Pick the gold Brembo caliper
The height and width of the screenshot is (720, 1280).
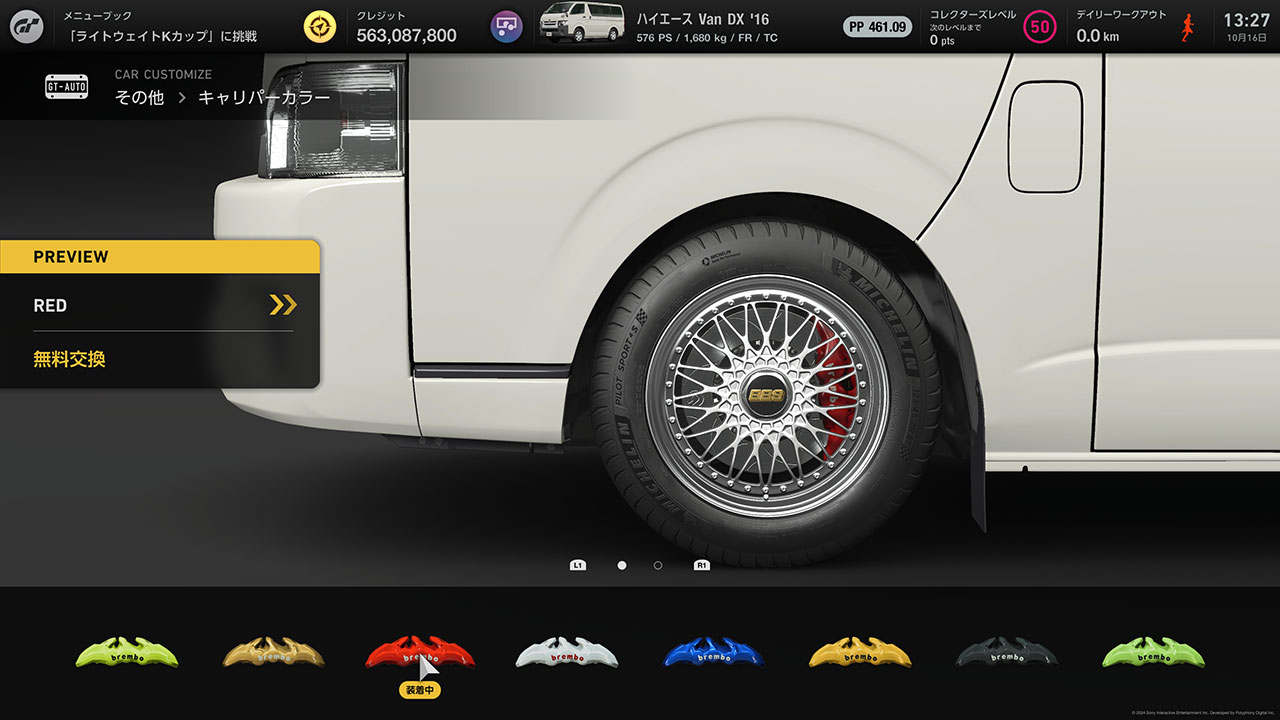coord(273,652)
